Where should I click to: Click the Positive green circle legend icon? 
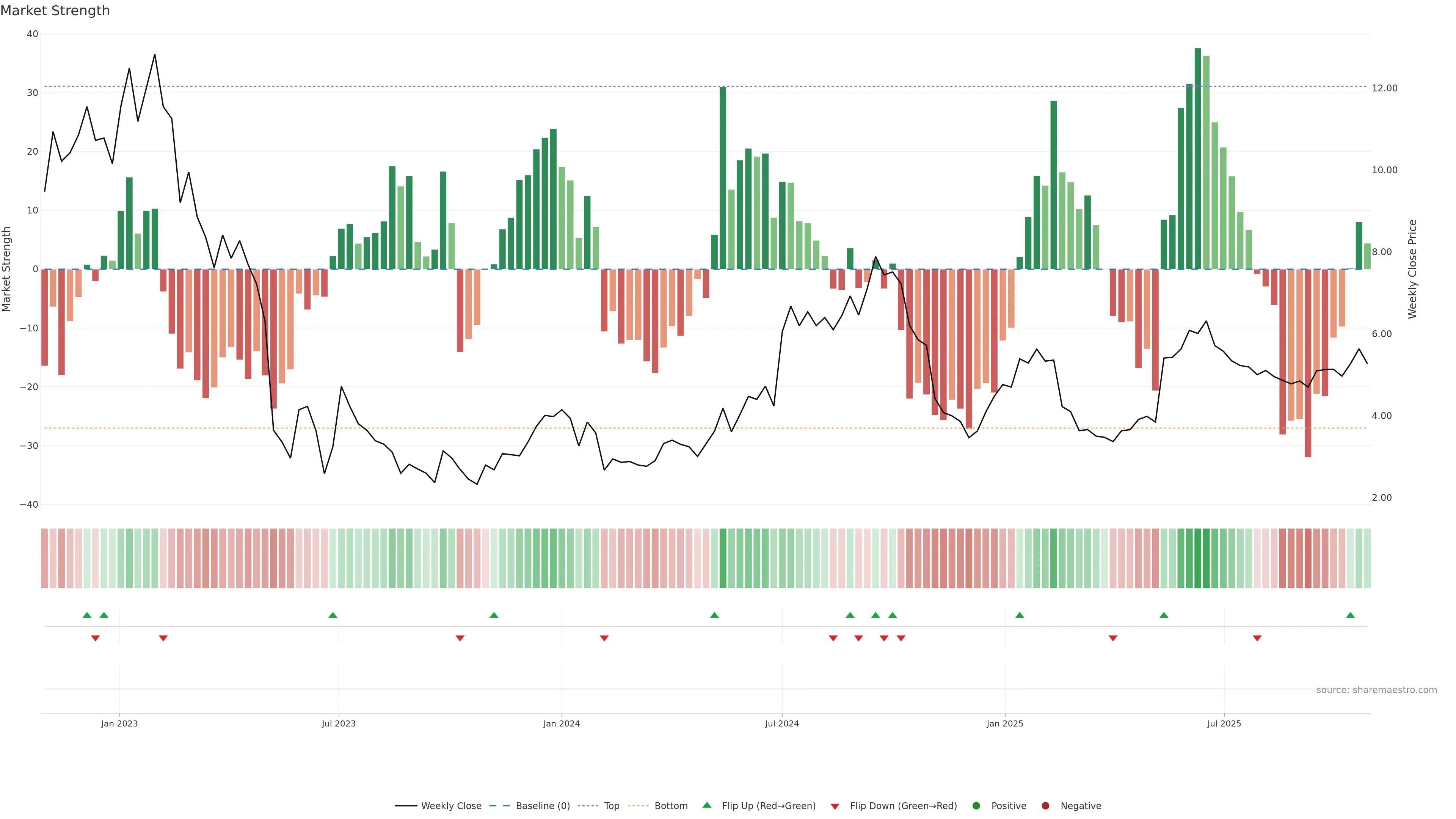(976, 805)
